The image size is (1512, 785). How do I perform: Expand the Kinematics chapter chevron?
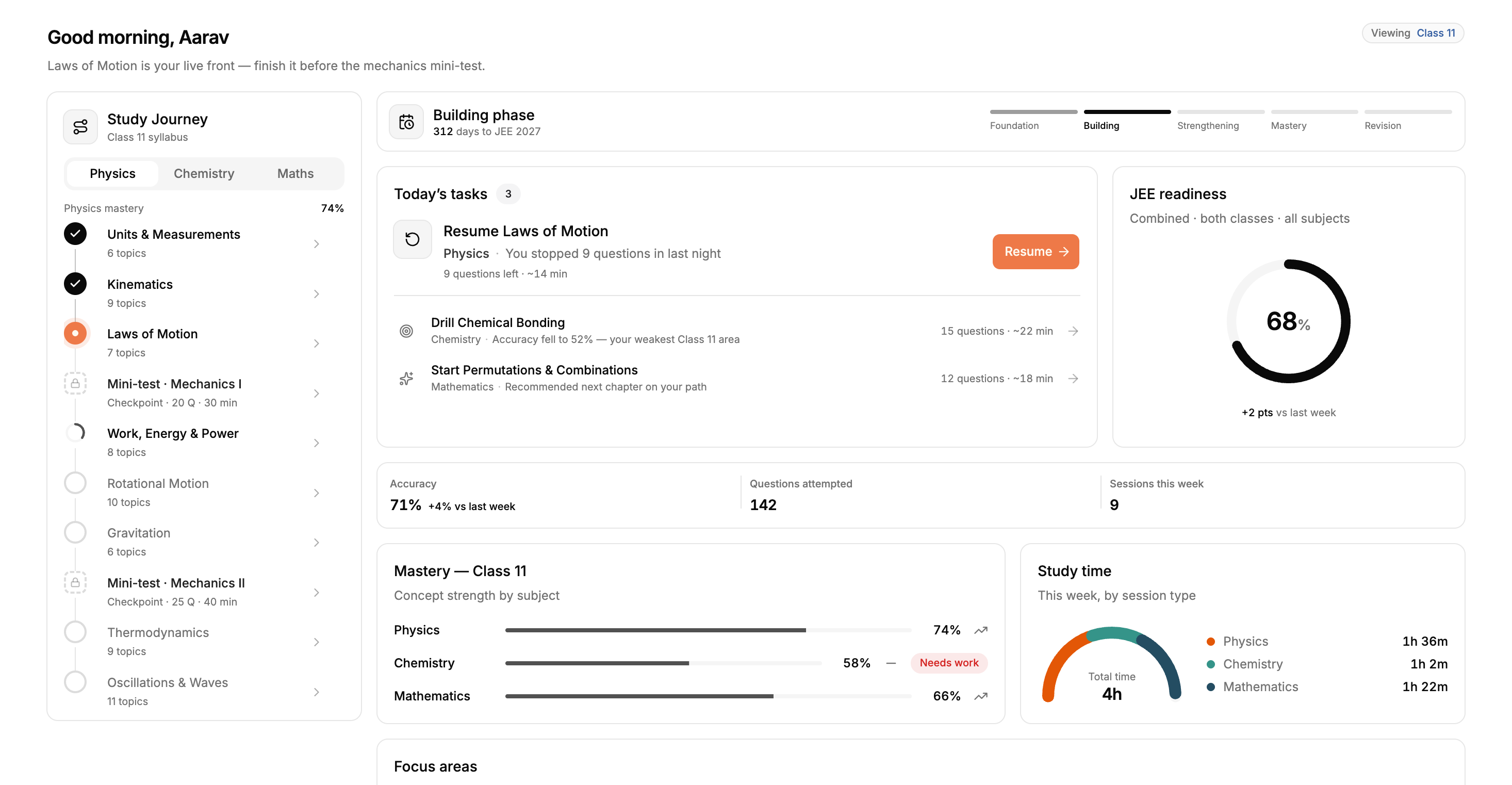[316, 293]
